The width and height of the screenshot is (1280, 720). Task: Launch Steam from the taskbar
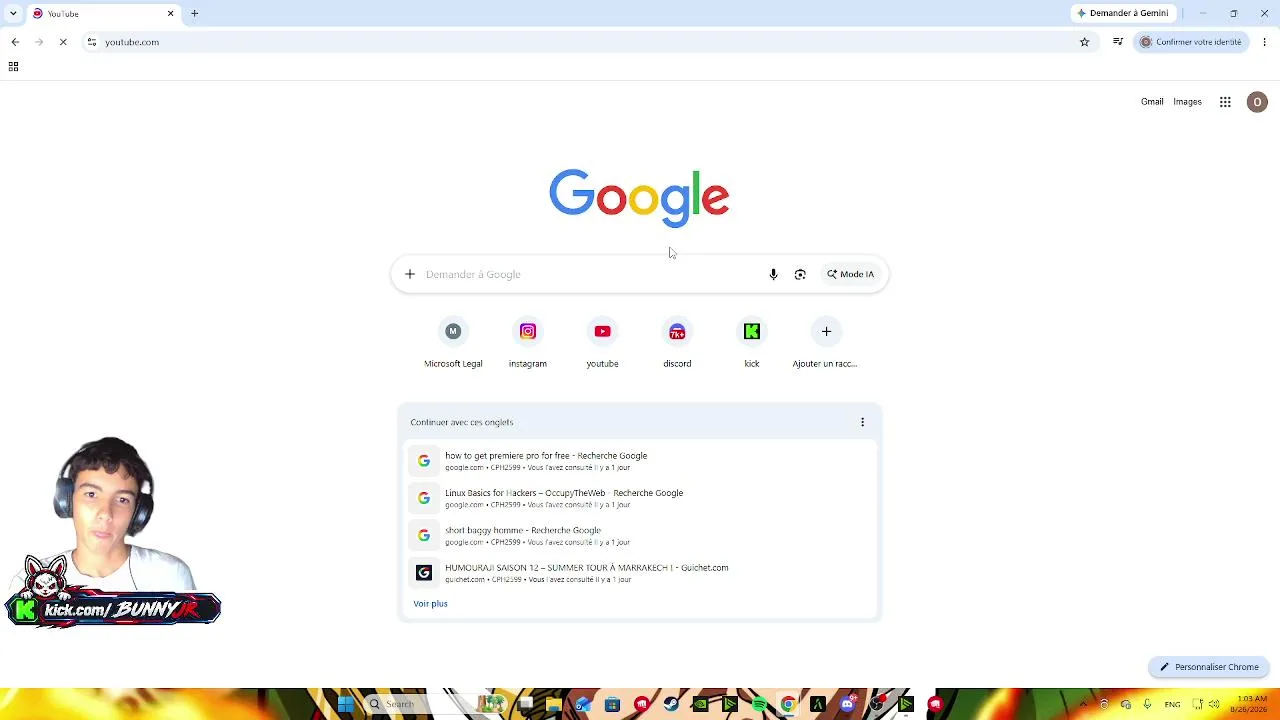(671, 704)
